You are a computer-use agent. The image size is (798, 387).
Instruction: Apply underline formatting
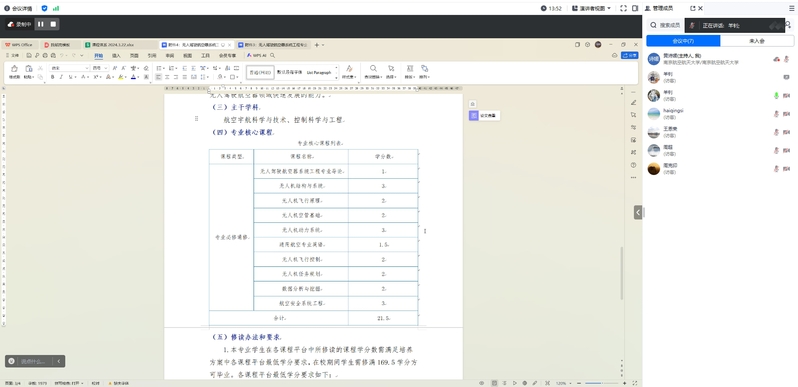(71, 77)
